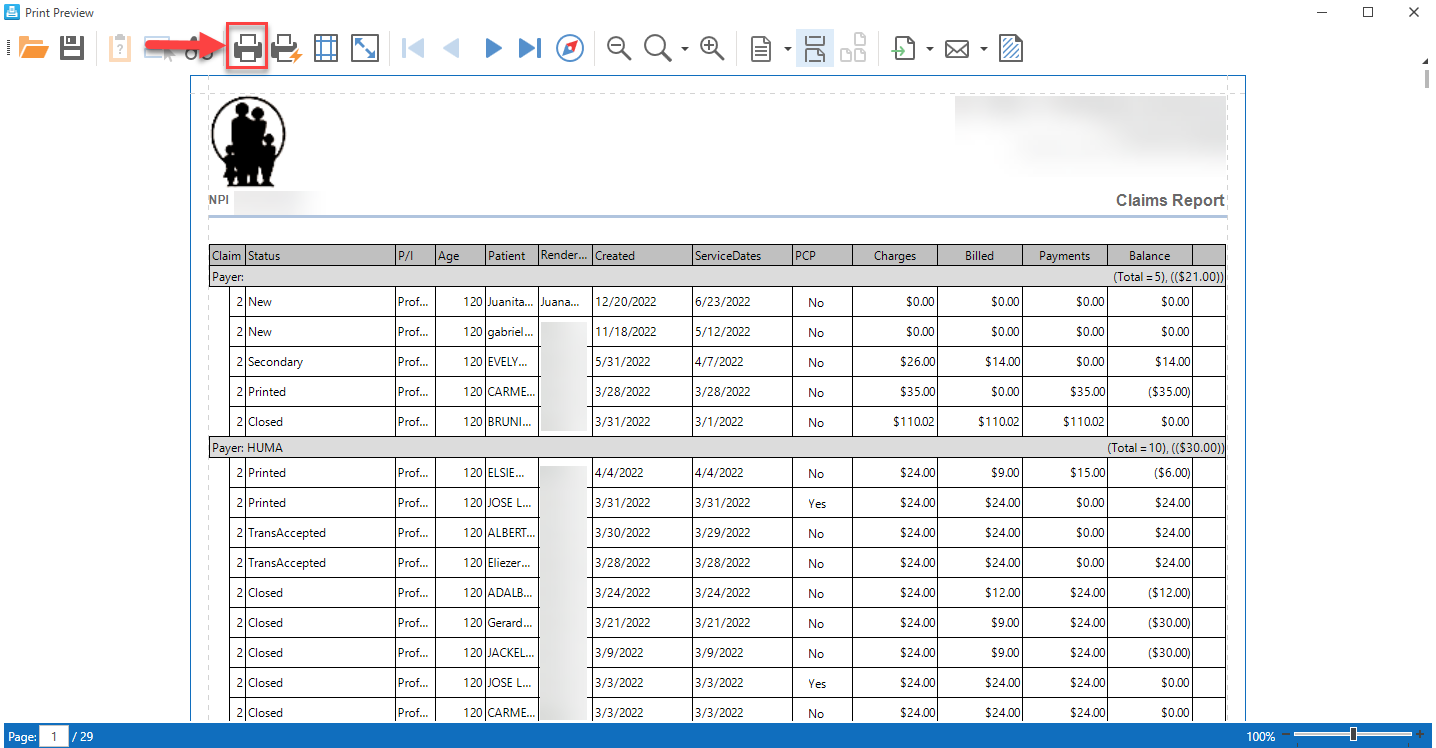
Task: Click the 100% zoom label
Action: tap(1261, 737)
